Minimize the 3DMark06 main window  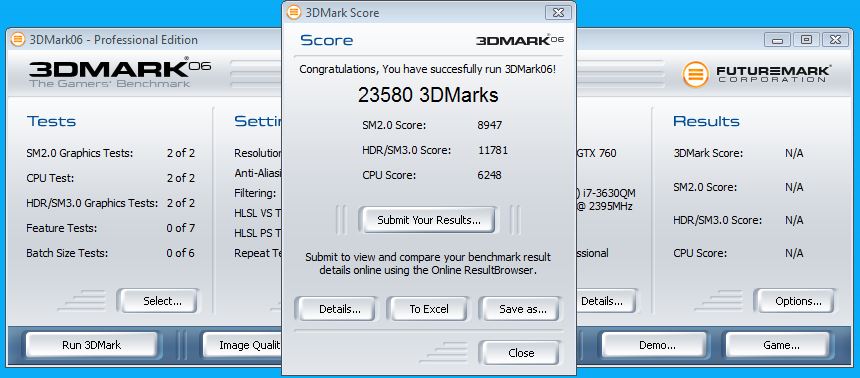[778, 40]
